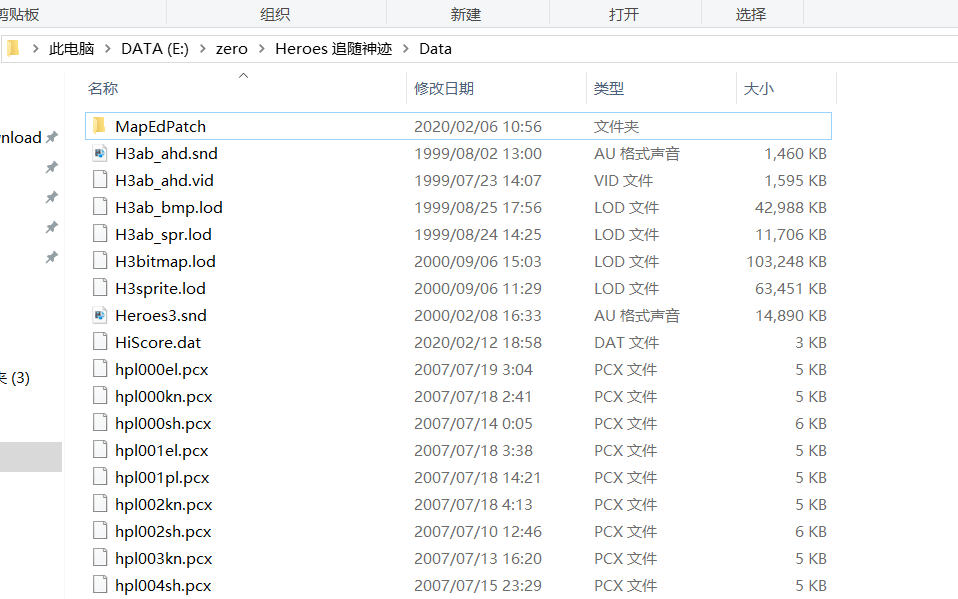Click the hpl000el.pcx file icon
Image resolution: width=958 pixels, height=599 pixels.
pos(100,369)
